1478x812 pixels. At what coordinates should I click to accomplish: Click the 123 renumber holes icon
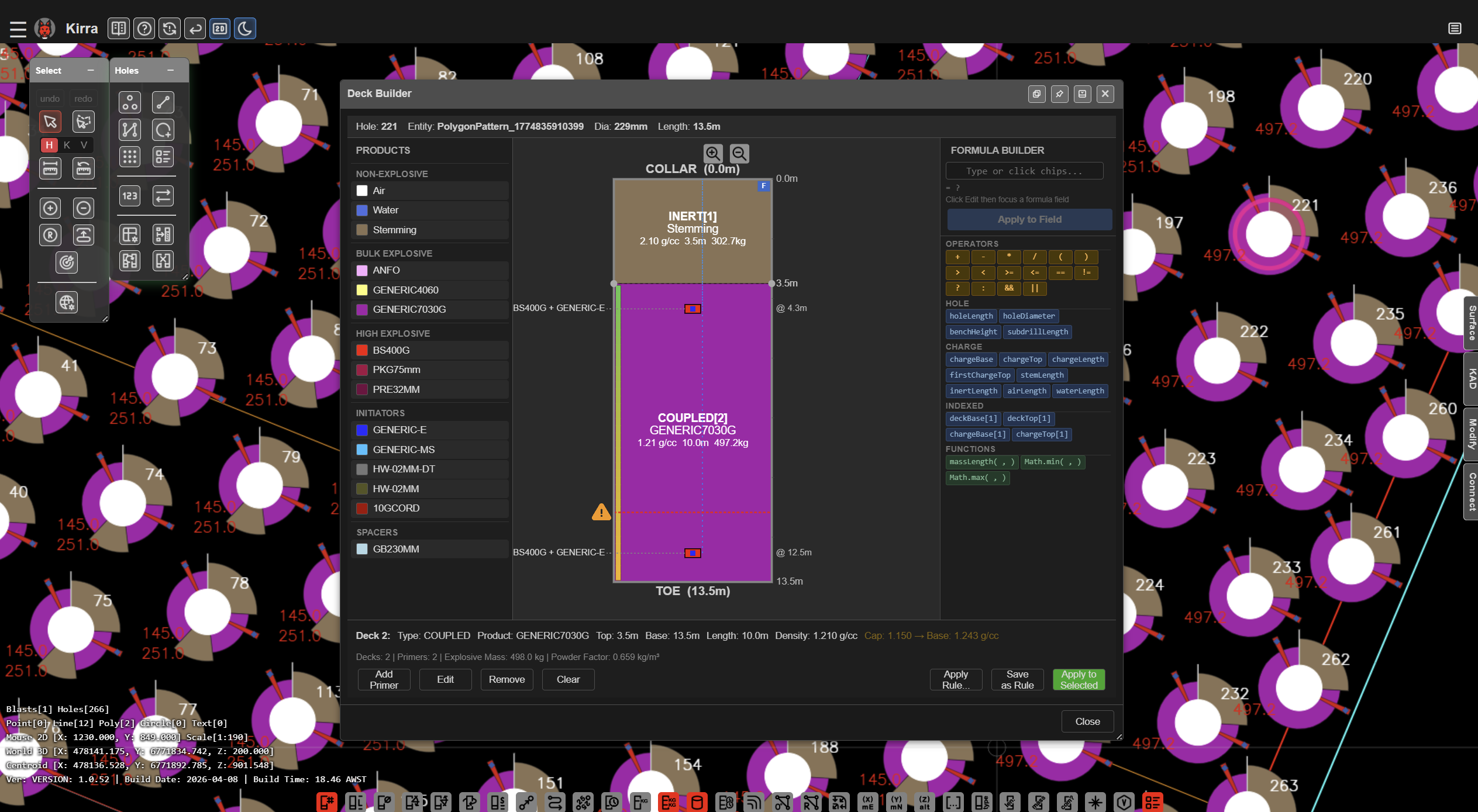tap(130, 196)
